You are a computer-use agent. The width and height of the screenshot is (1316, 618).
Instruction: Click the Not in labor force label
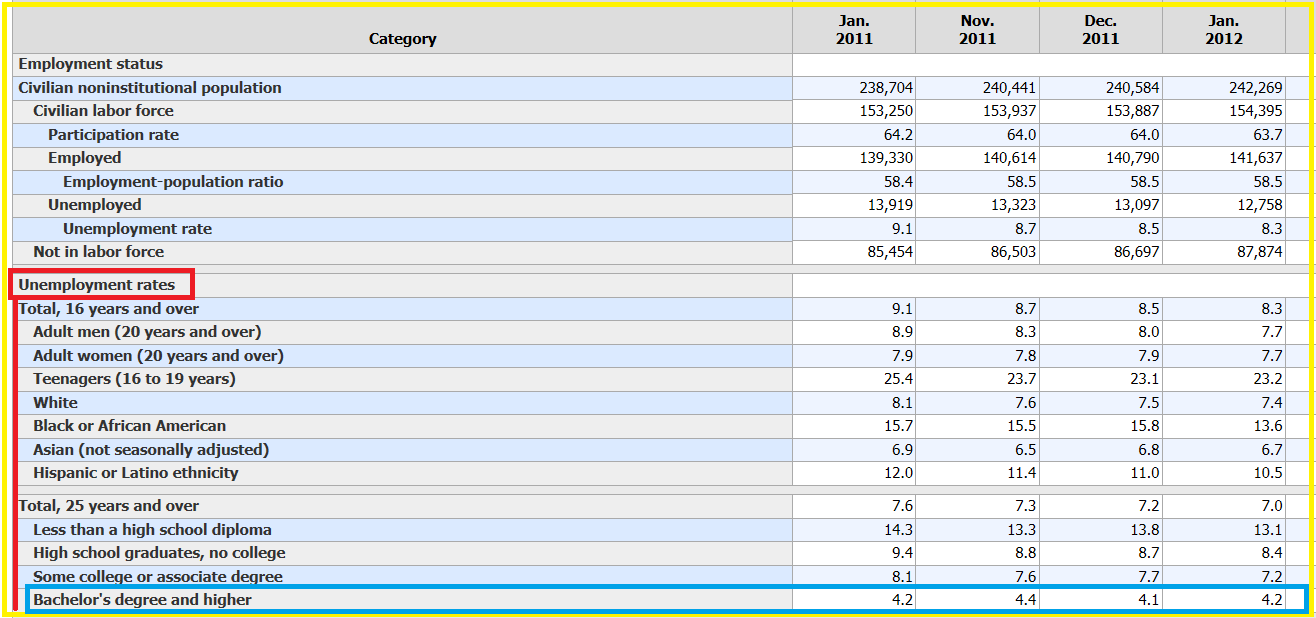(x=98, y=252)
